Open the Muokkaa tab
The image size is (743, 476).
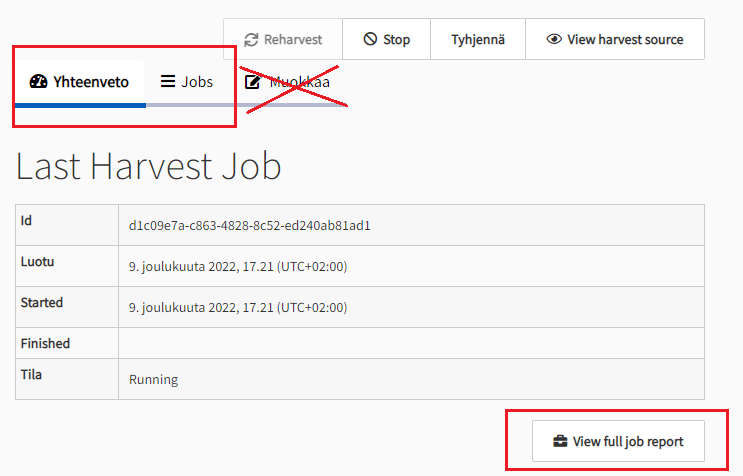[288, 82]
